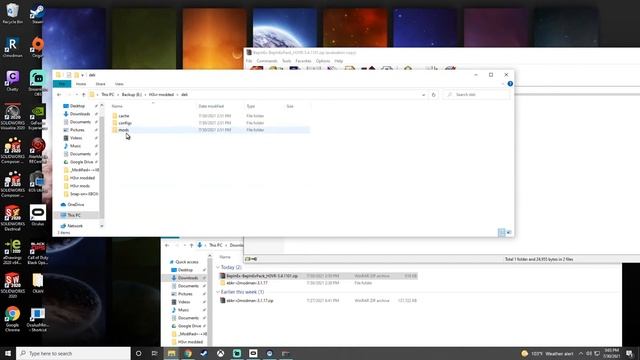Open the Steam desktop shortcut
This screenshot has height=360, width=640.
point(38,13)
